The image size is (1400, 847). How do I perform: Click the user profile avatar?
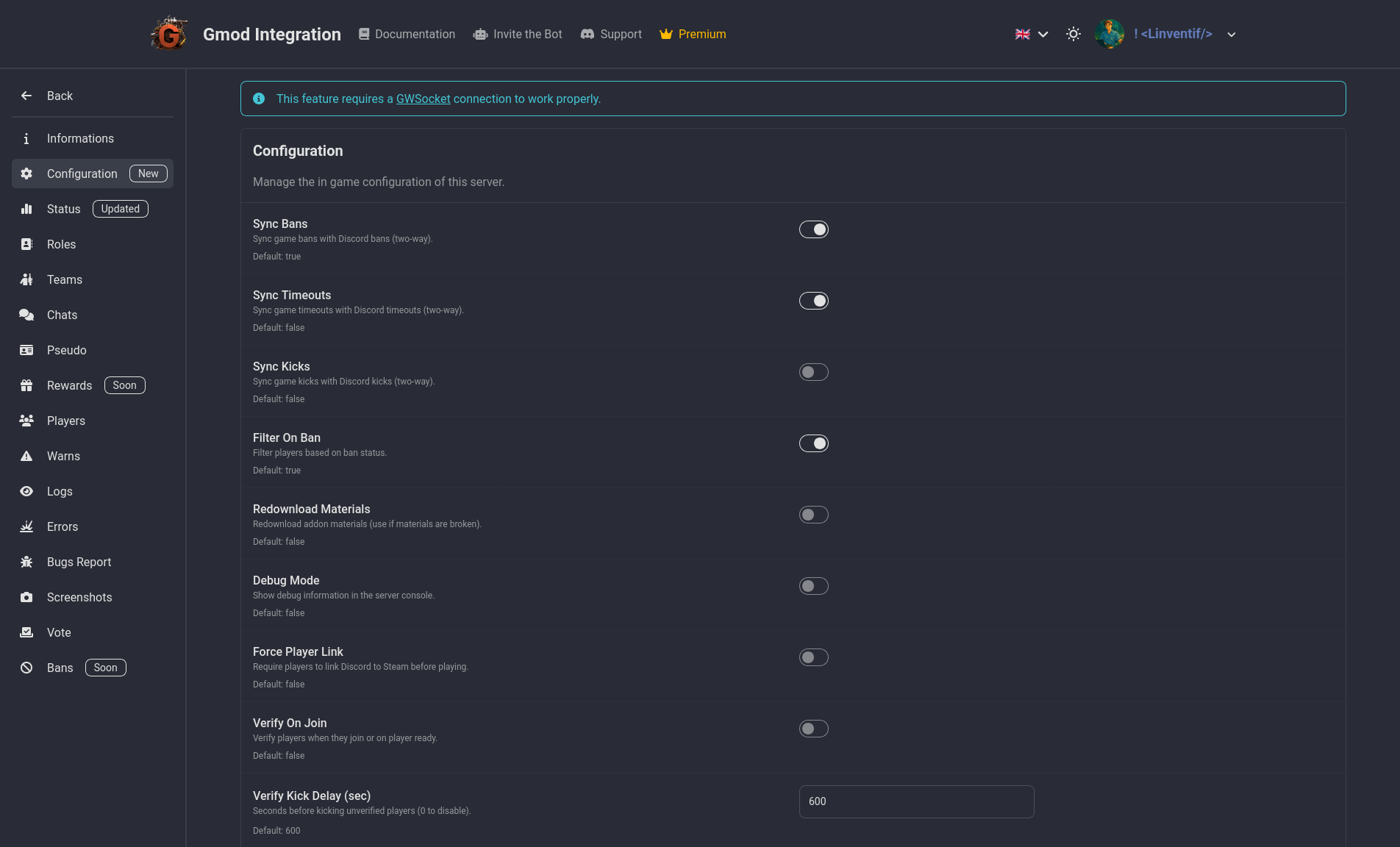(x=1110, y=34)
